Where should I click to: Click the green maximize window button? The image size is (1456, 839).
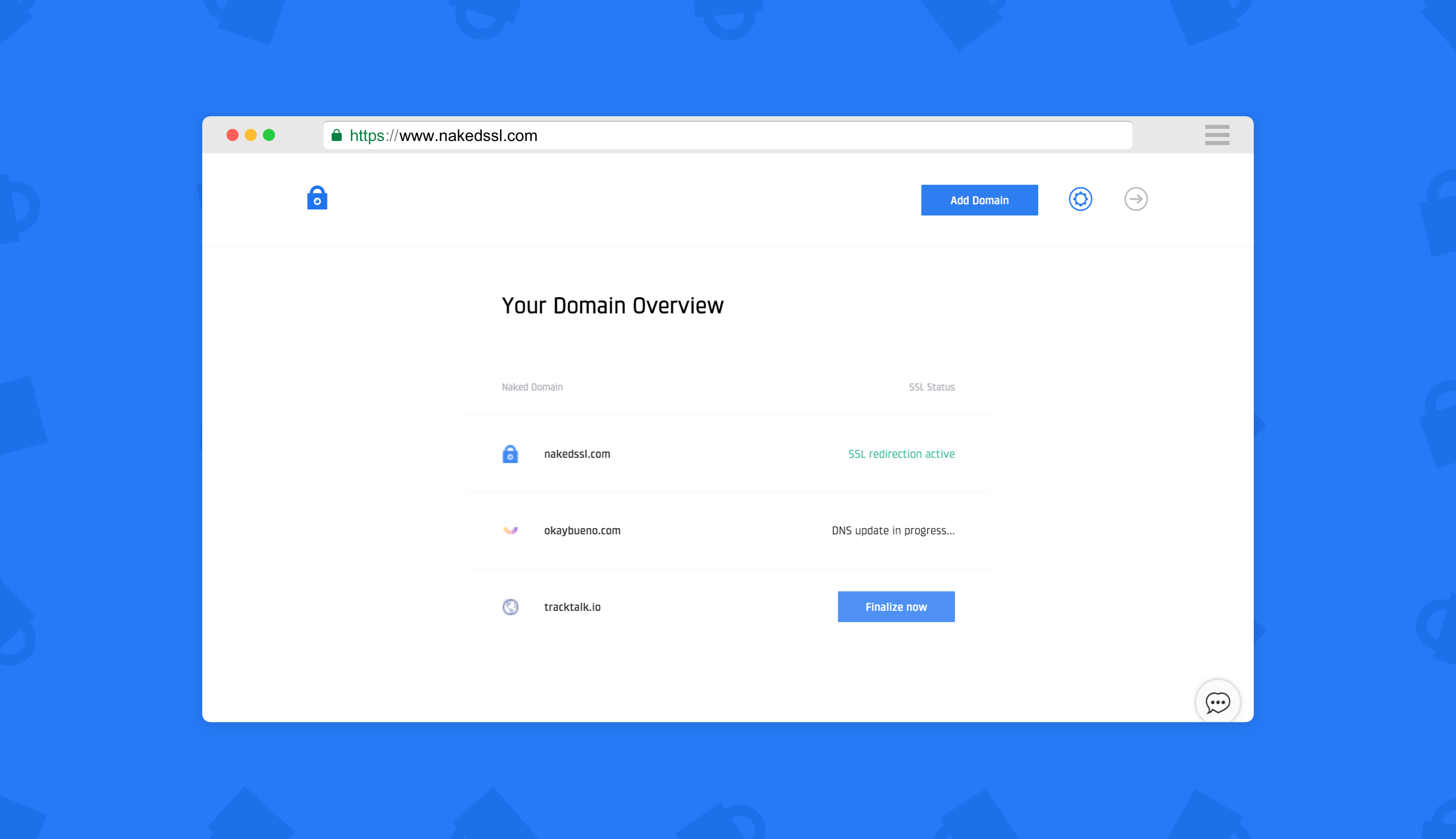269,135
